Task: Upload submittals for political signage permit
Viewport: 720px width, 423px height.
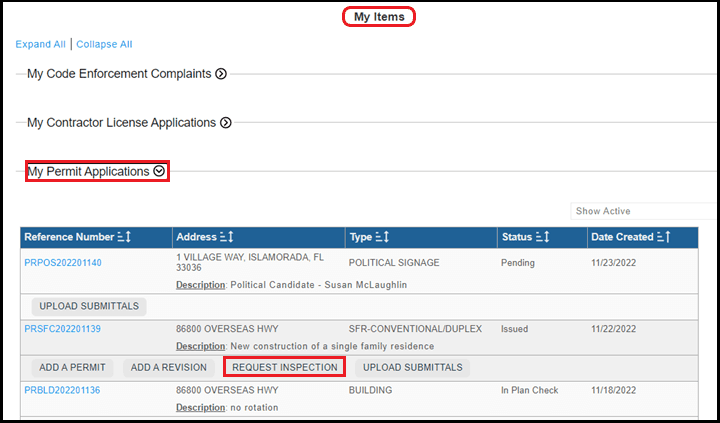Action: click(x=89, y=306)
